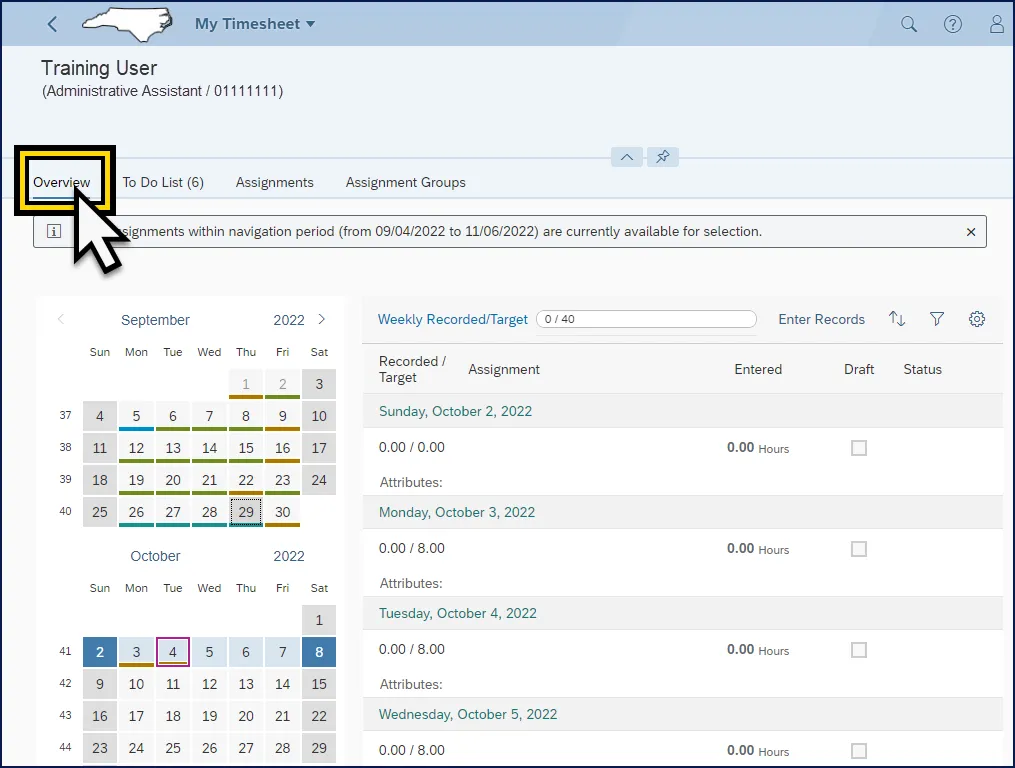Screen dimensions: 1015x768
Task: Open the search magnifier icon
Action: point(908,24)
